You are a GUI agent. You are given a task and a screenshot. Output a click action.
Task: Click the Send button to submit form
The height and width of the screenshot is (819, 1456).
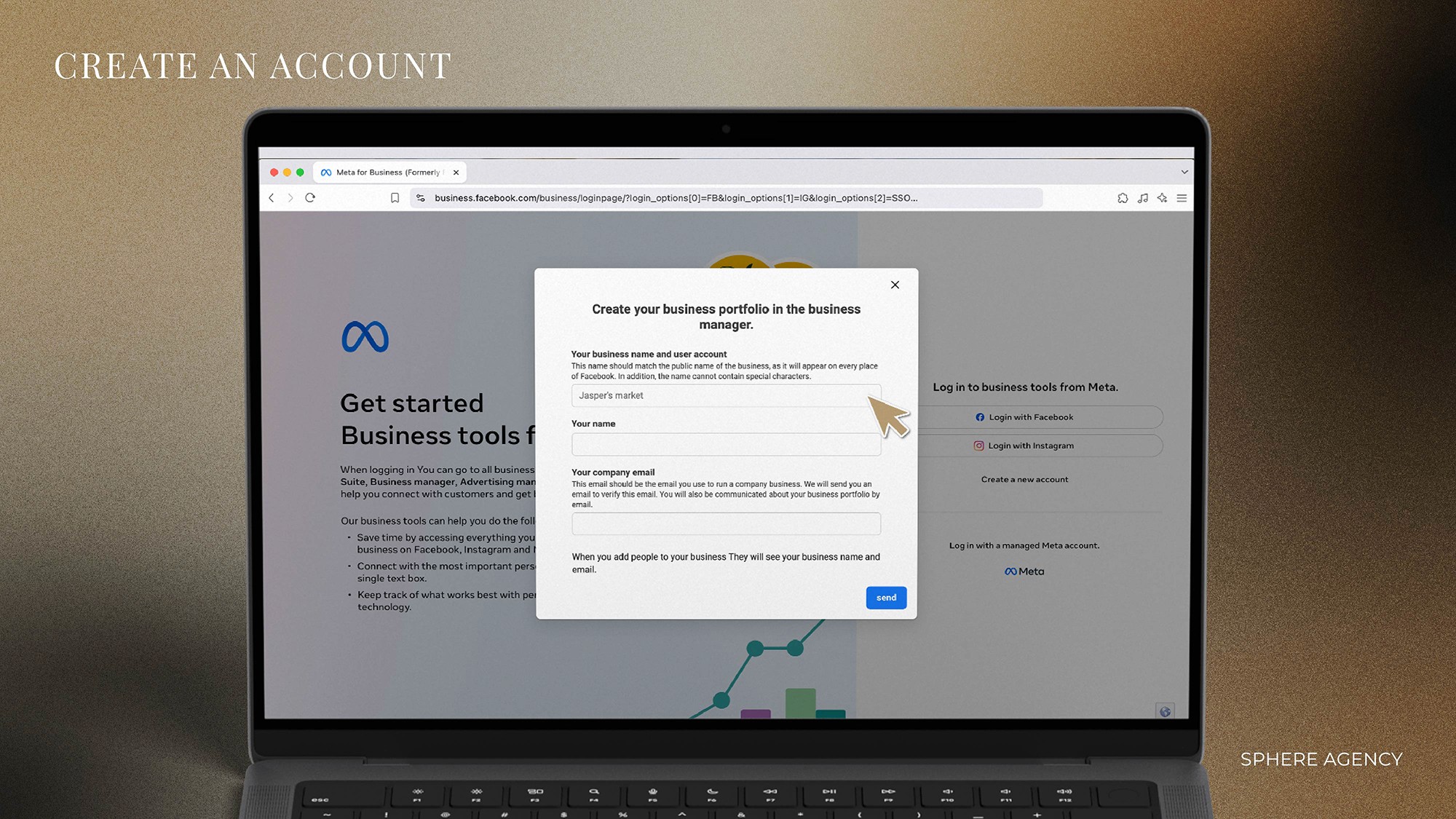coord(885,597)
